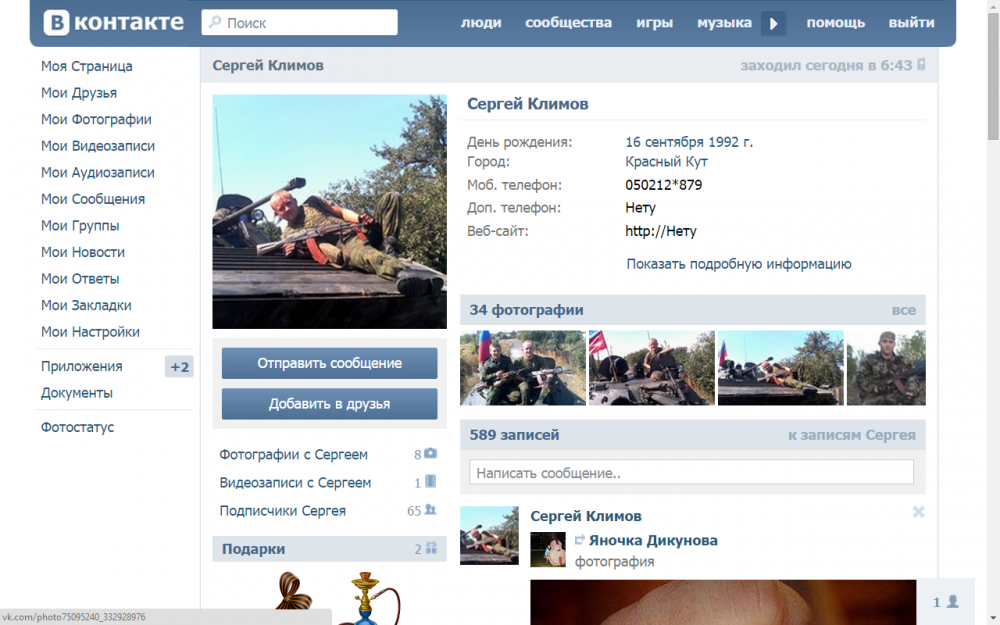Click post author name Сергей Климов
Screen dimensions: 1000x625
(x=586, y=516)
